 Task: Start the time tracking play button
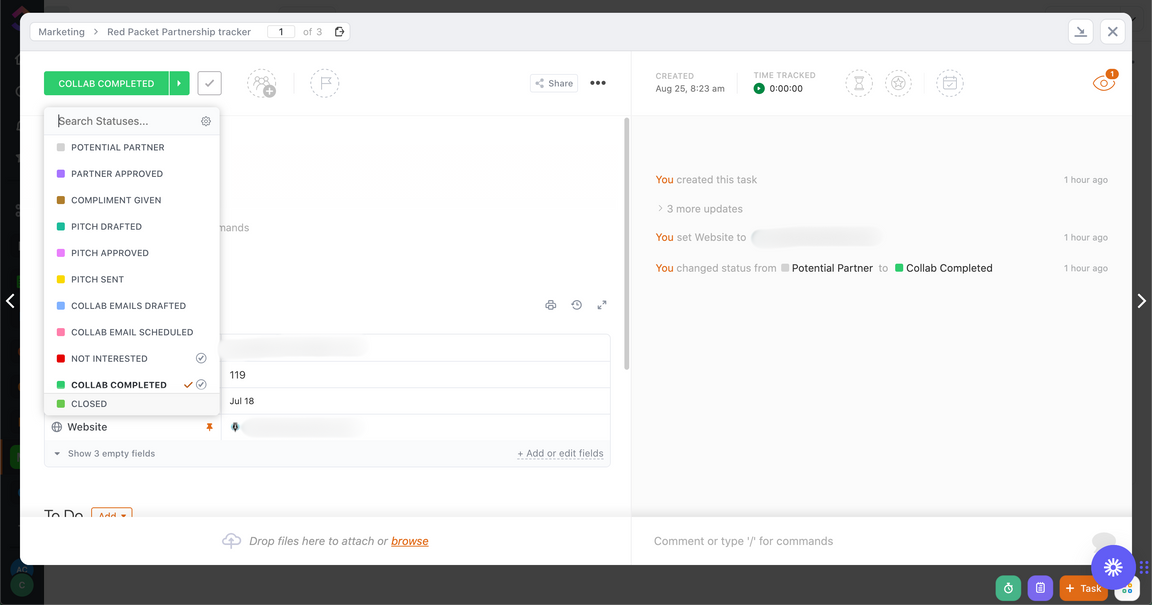[759, 89]
